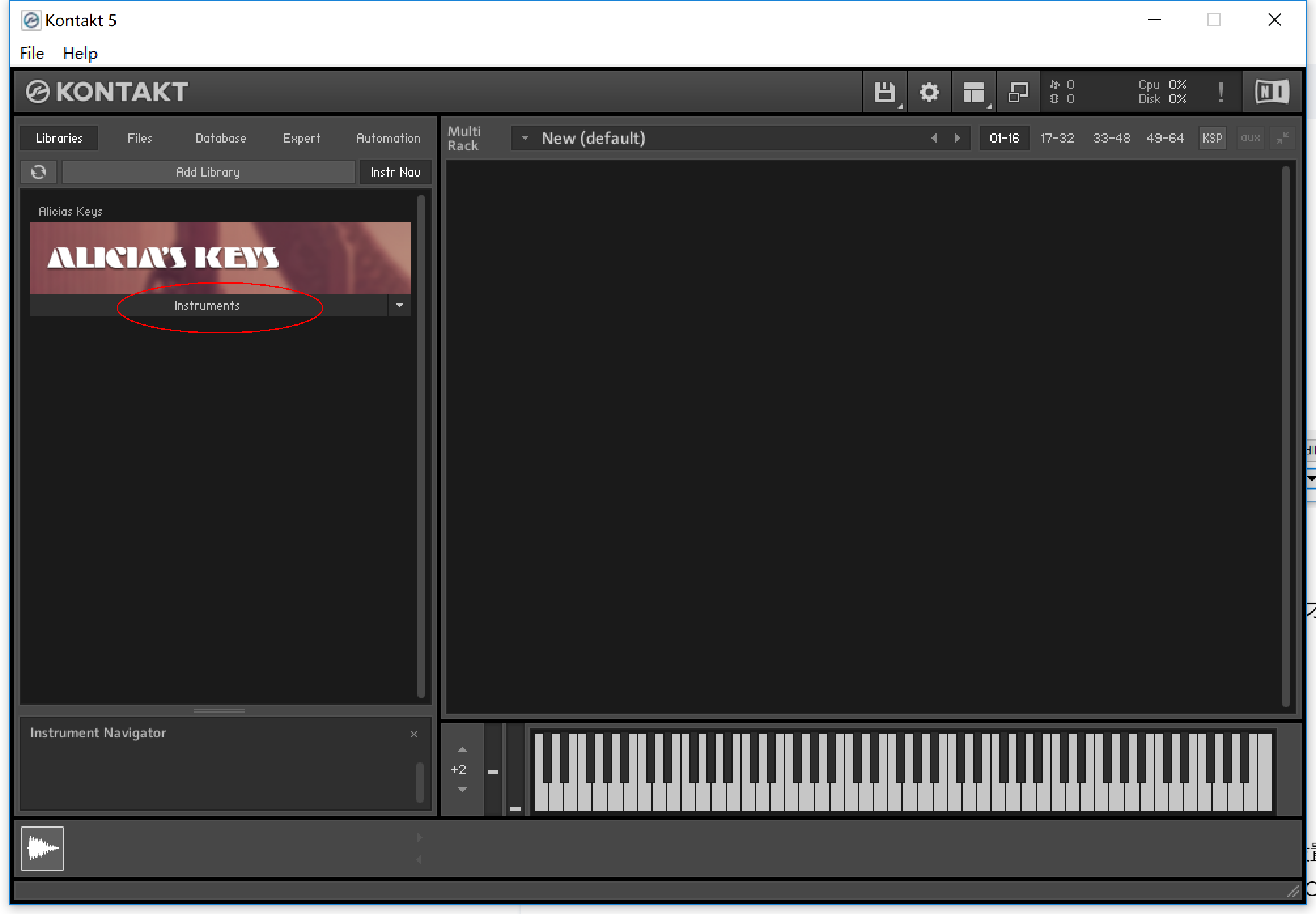The image size is (1316, 914).
Task: Select the Alicia's Keys library banner
Action: [x=220, y=258]
